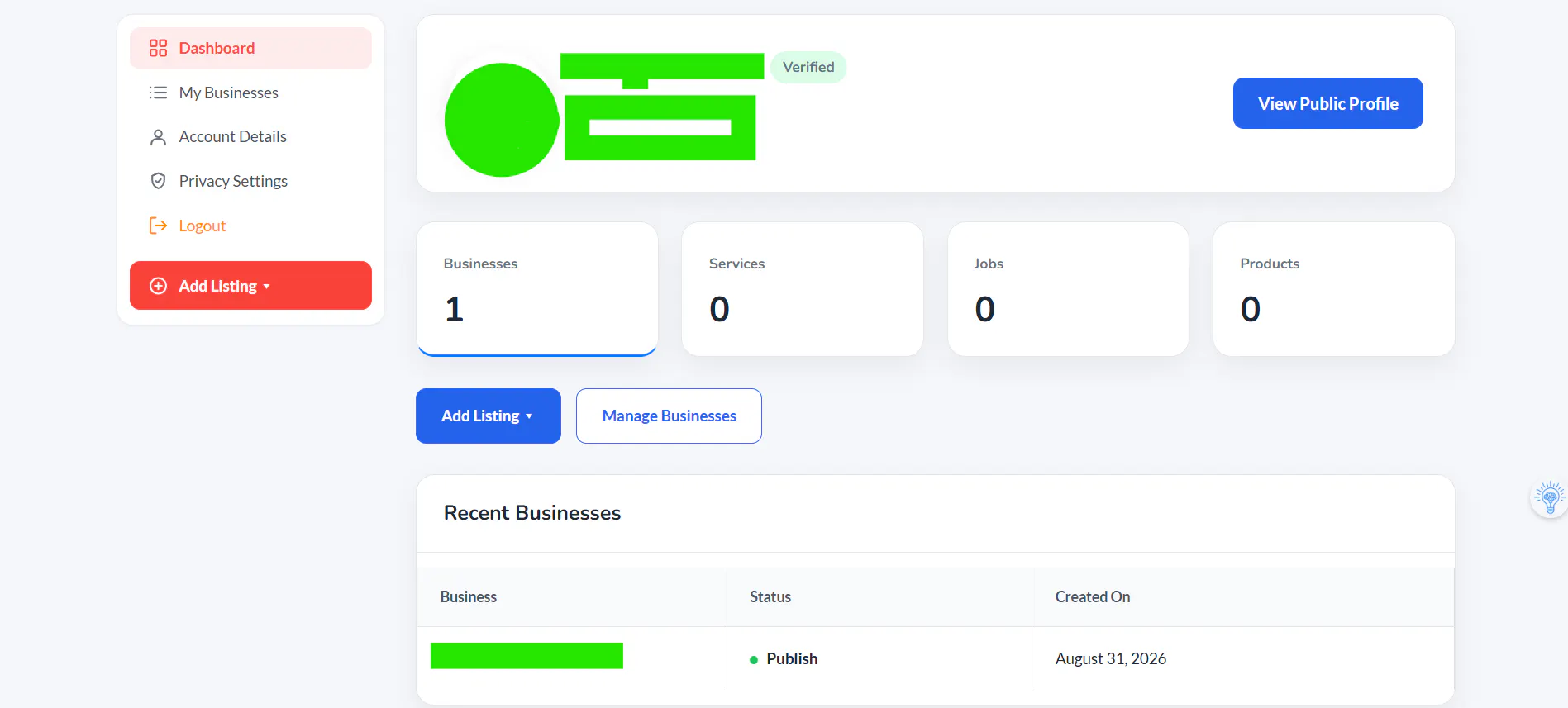Click the Dashboard grid icon
This screenshot has height=708, width=1568.
(158, 48)
